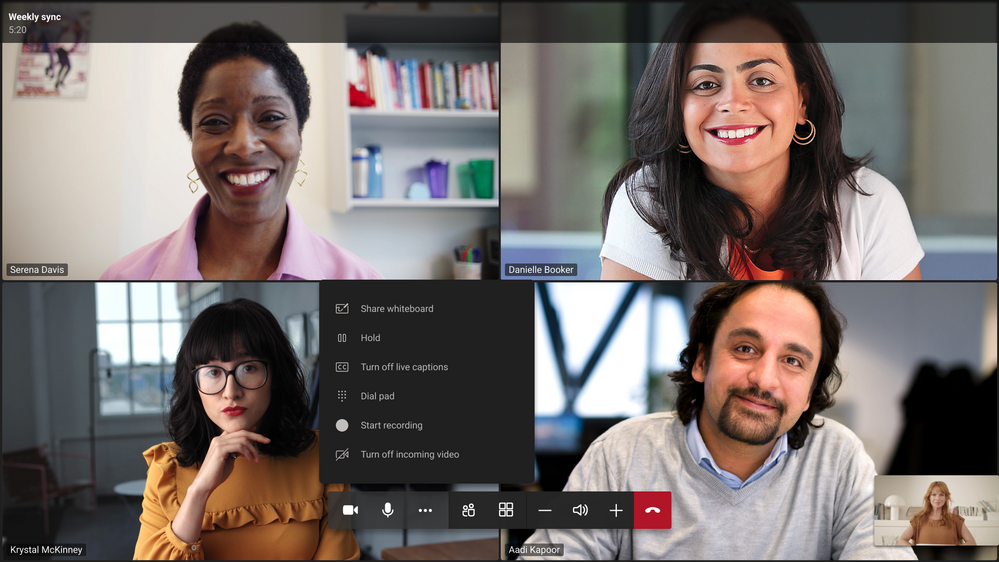Viewport: 999px width, 562px height.
Task: Increase volume with the plus button
Action: (615, 510)
